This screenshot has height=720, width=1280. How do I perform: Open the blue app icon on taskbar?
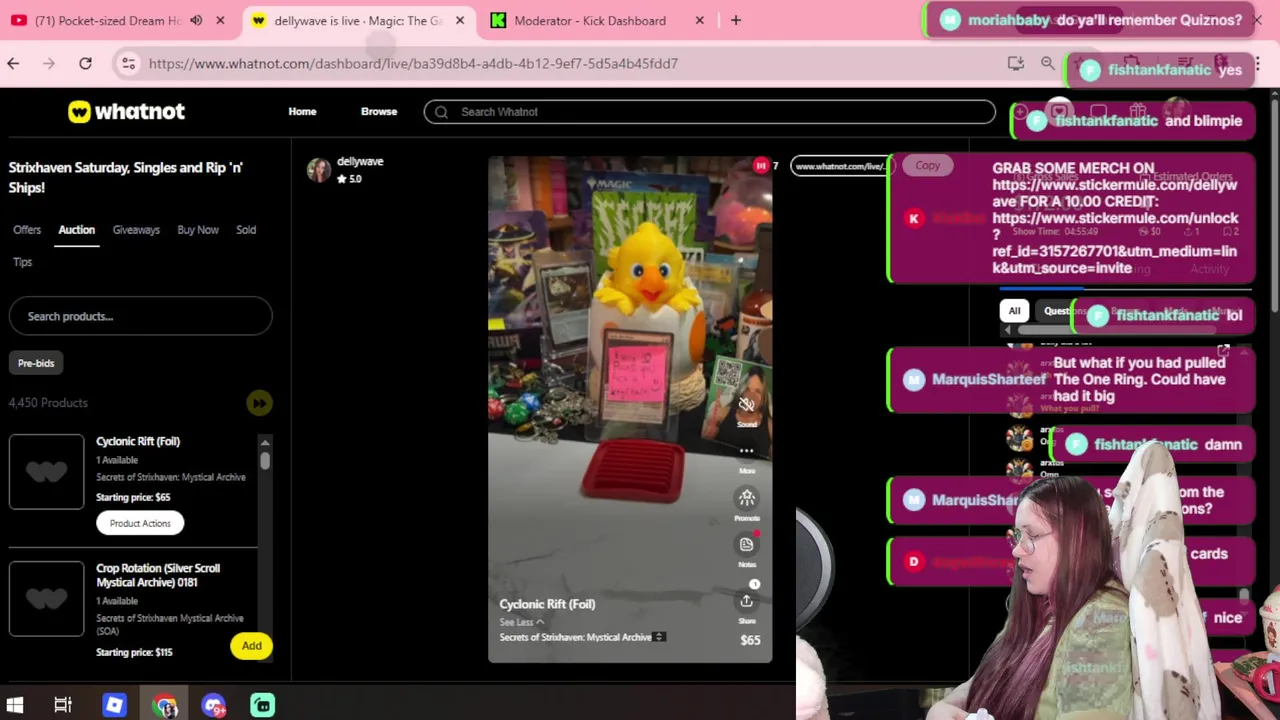point(114,705)
